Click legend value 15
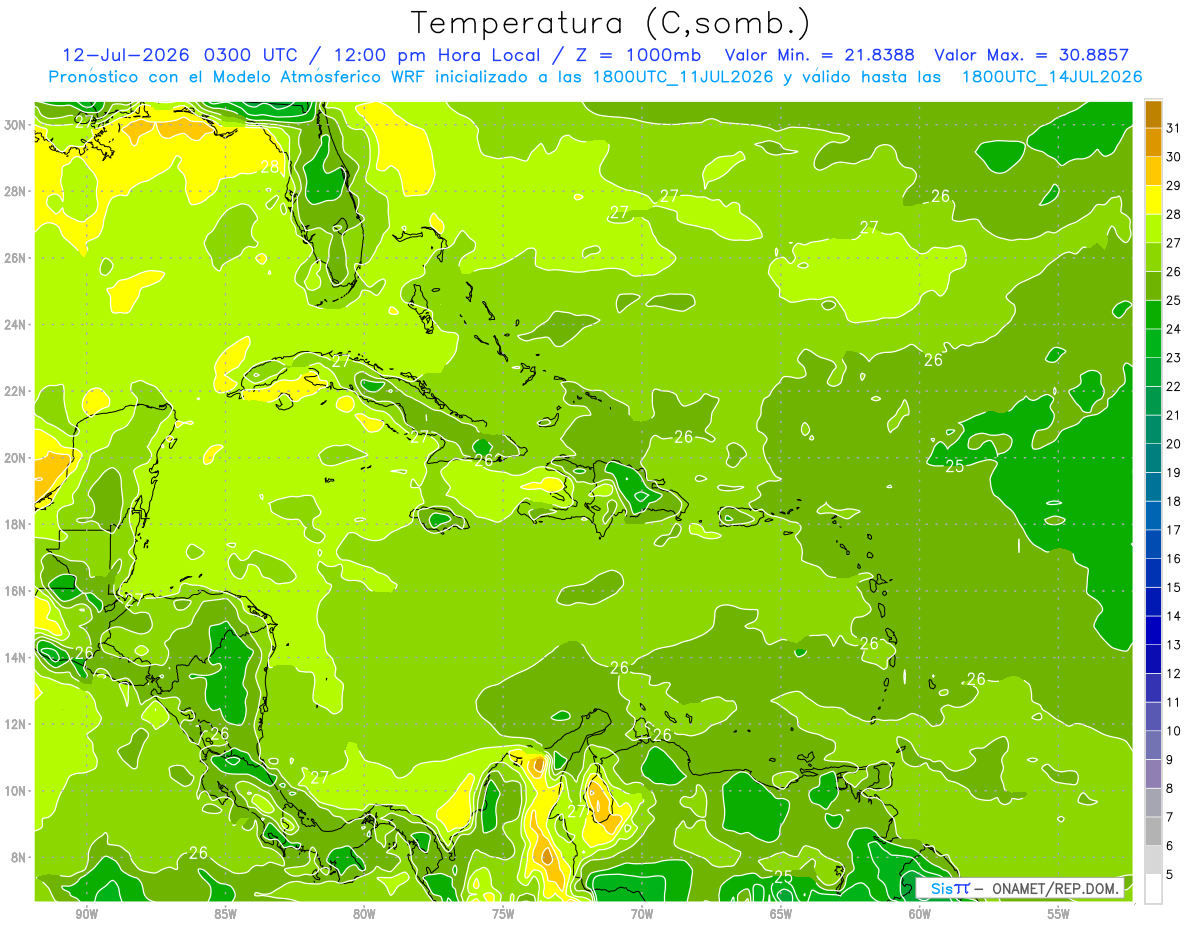Screen dimensions: 1200x927 tap(1174, 588)
